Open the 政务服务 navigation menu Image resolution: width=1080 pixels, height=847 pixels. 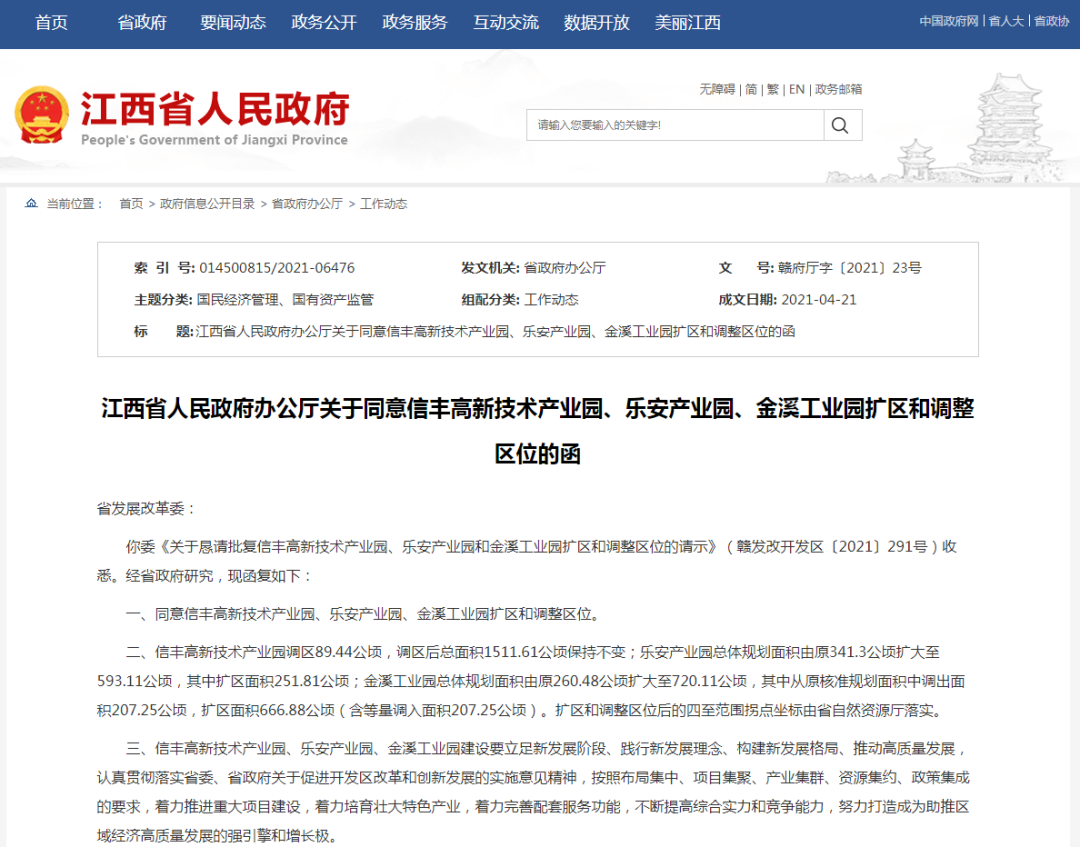point(415,23)
